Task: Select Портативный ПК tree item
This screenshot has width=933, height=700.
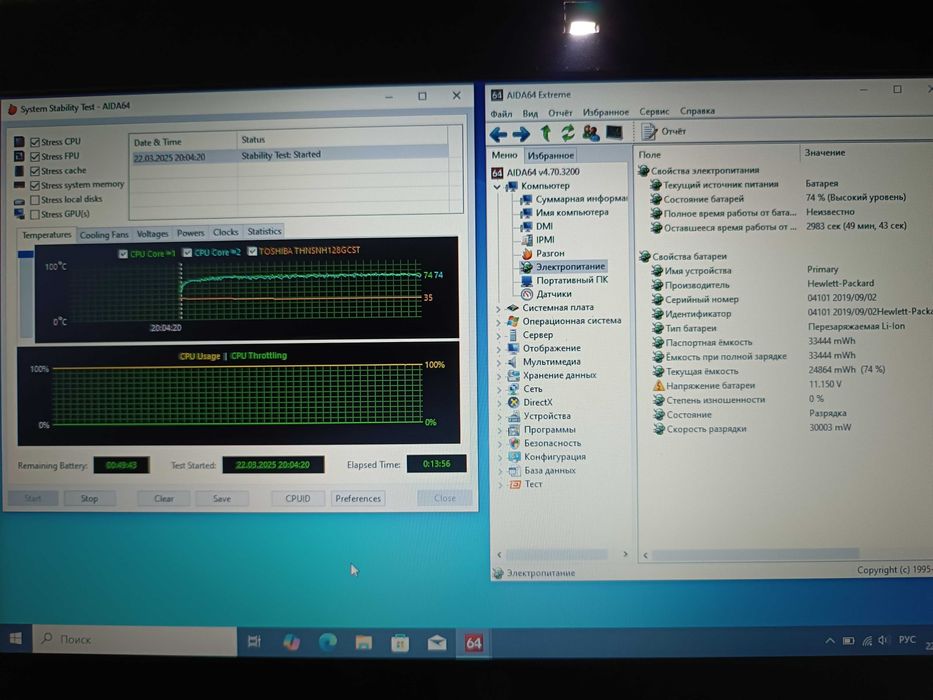Action: [x=565, y=280]
